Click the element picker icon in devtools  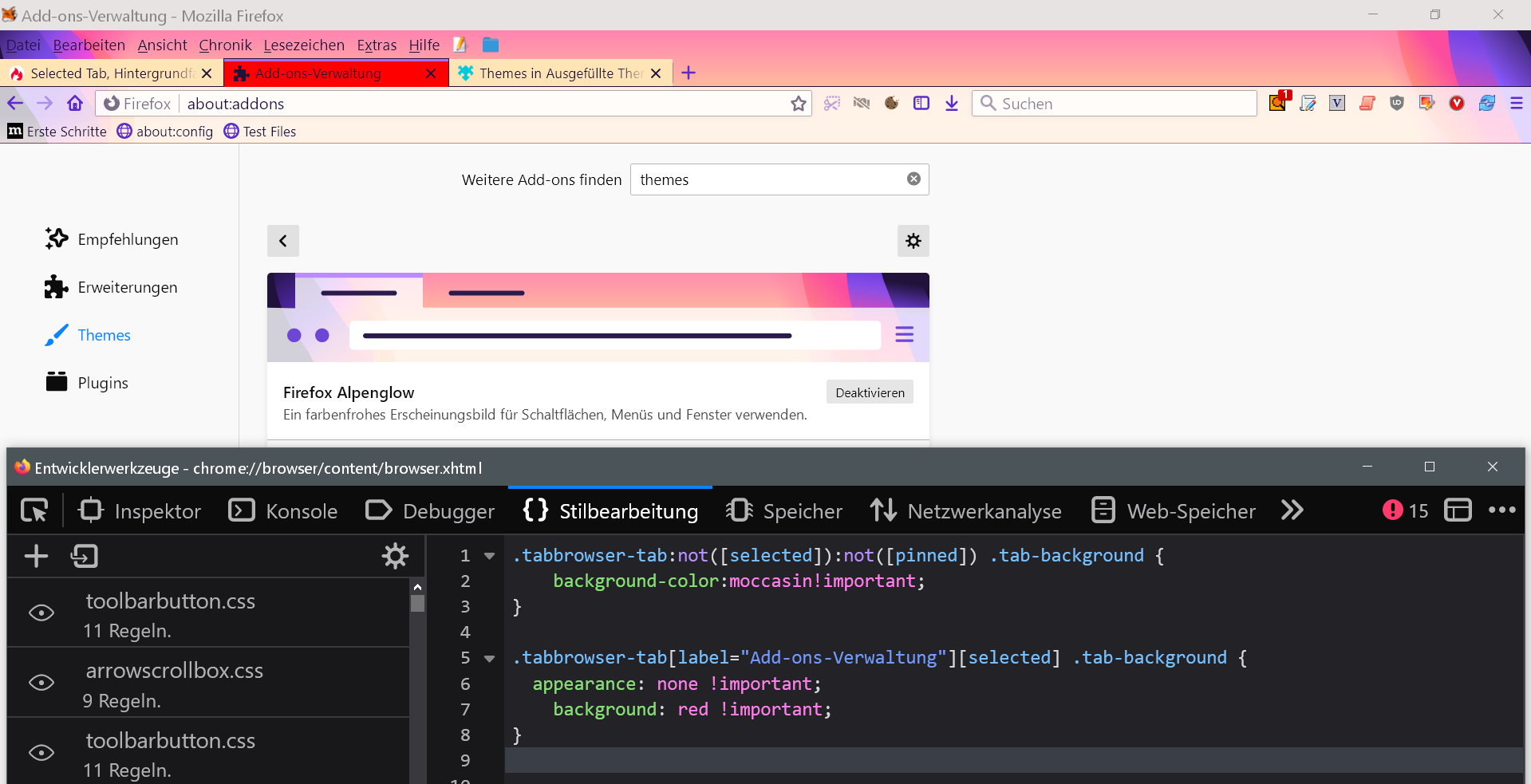pos(34,510)
